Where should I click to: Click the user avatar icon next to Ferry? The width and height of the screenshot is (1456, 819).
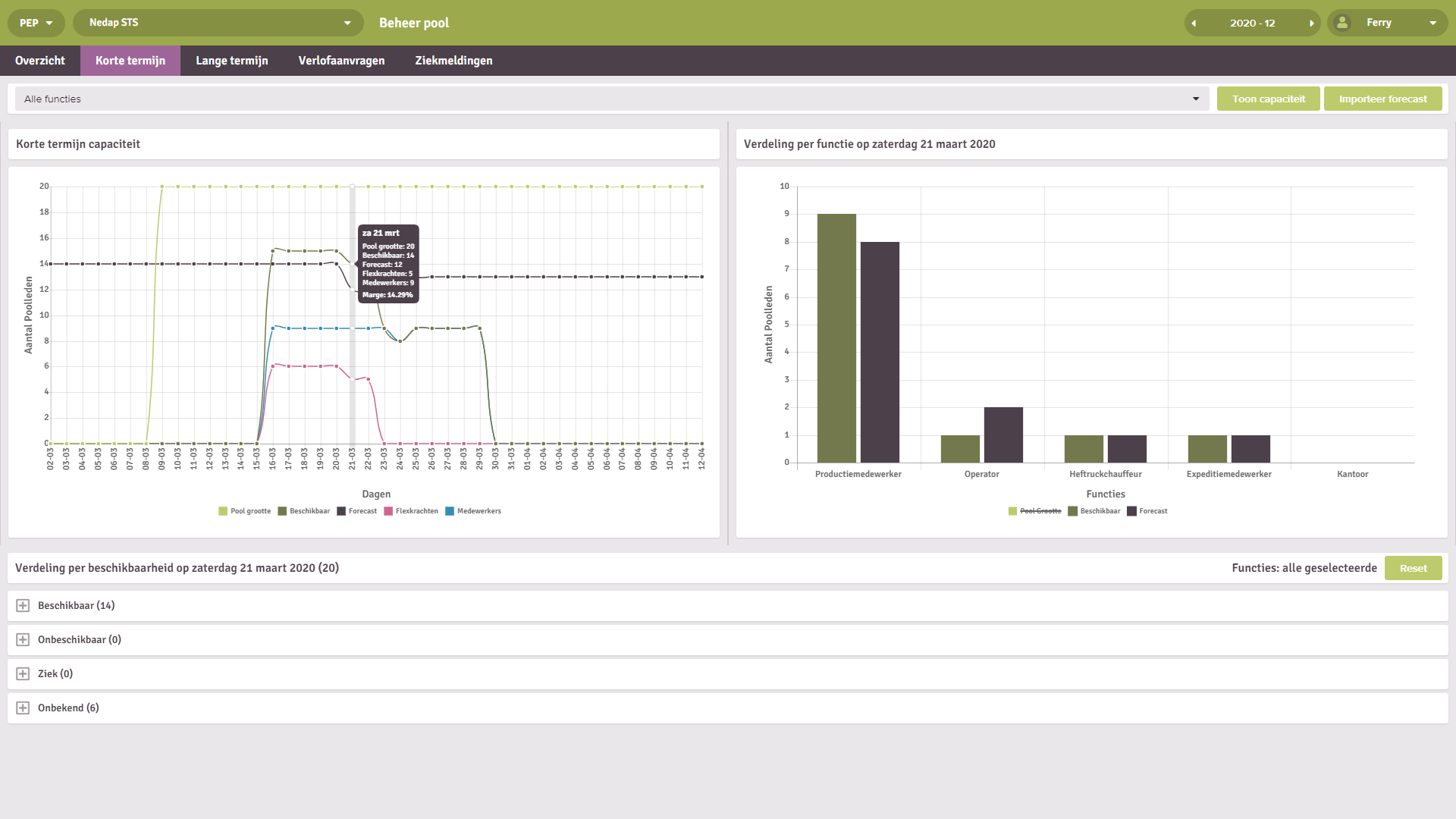(x=1342, y=22)
